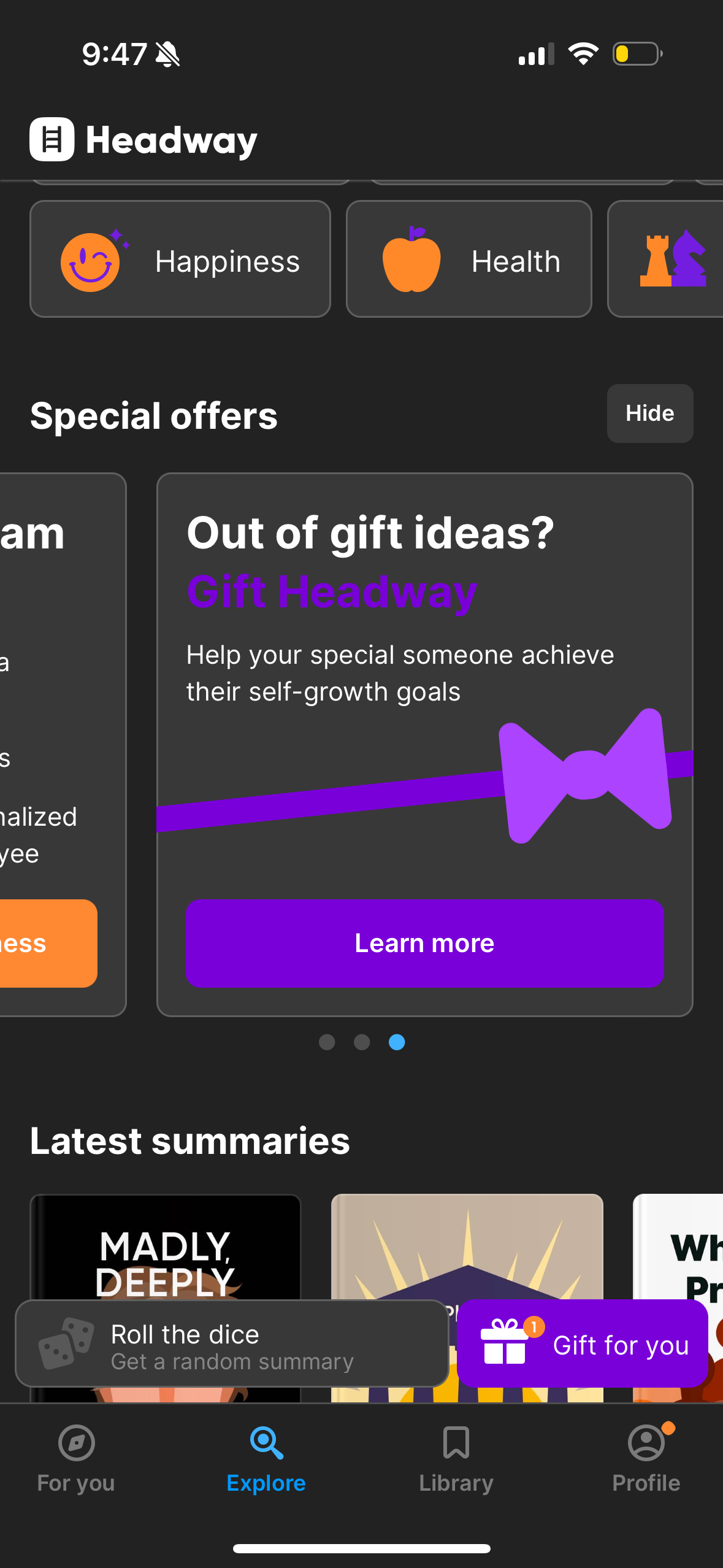Viewport: 723px width, 1568px height.
Task: Hide the Special offers section
Action: (649, 413)
